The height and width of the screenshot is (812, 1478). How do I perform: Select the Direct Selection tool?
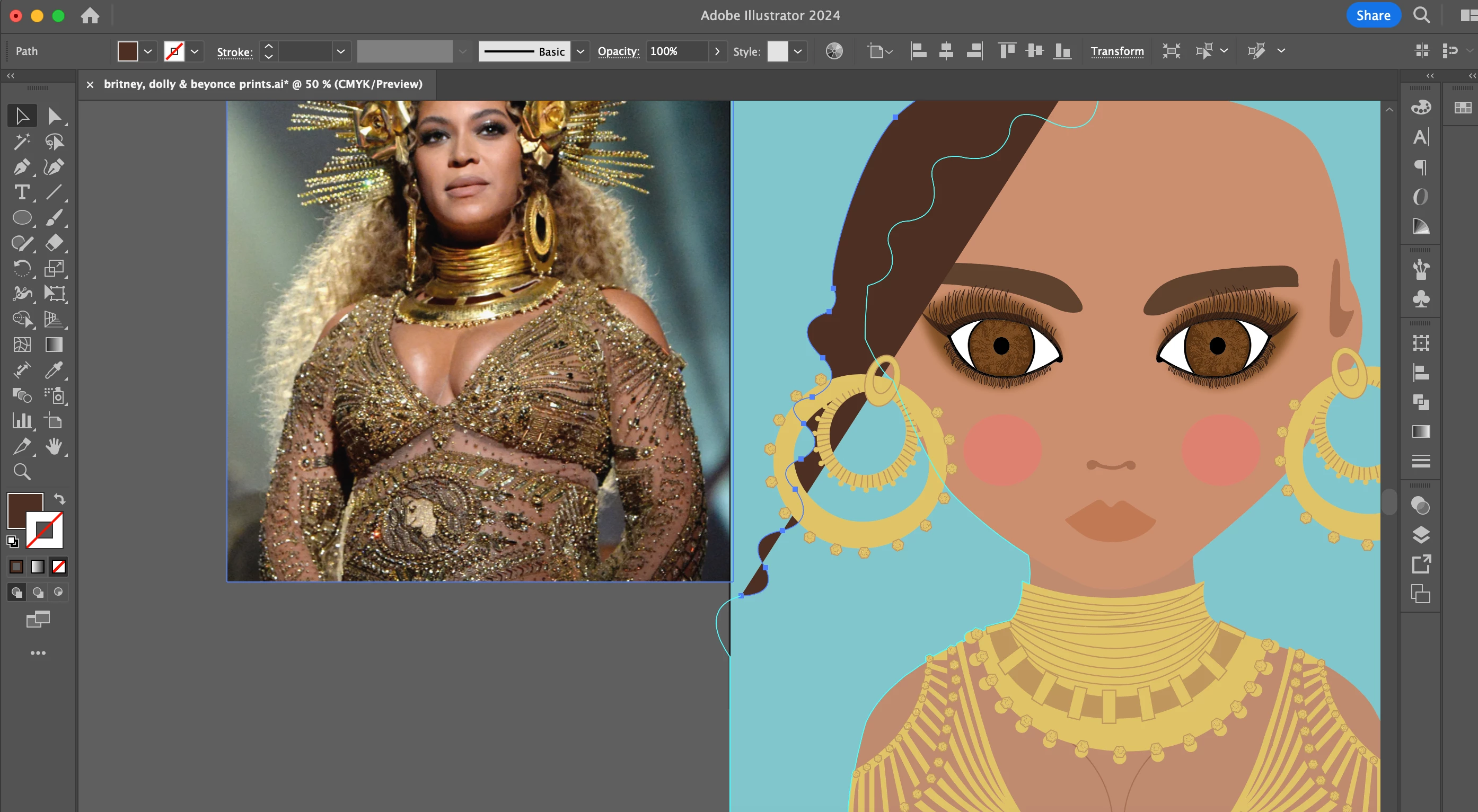[x=54, y=116]
